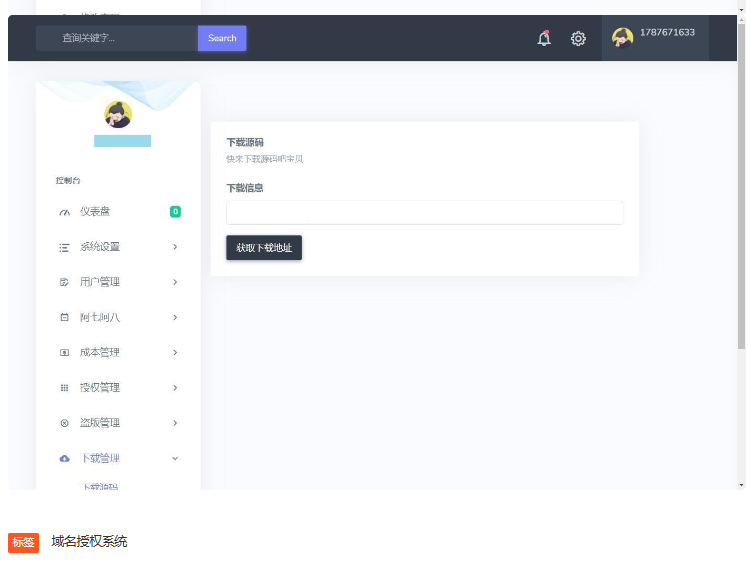The image size is (751, 562).
Task: Click the 获取下载地址 button
Action: click(264, 247)
